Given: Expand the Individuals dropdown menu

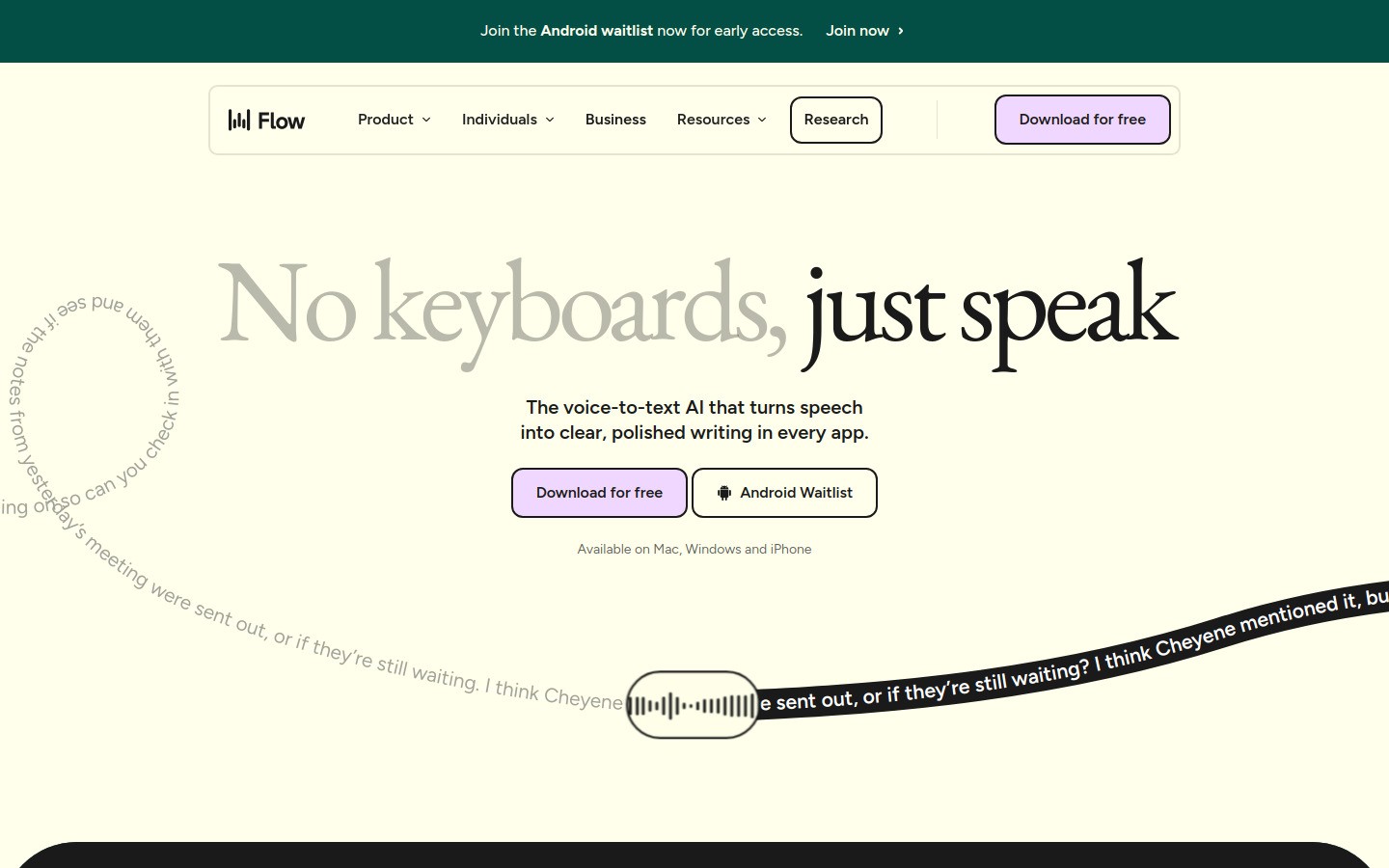Looking at the screenshot, I should click(x=508, y=120).
